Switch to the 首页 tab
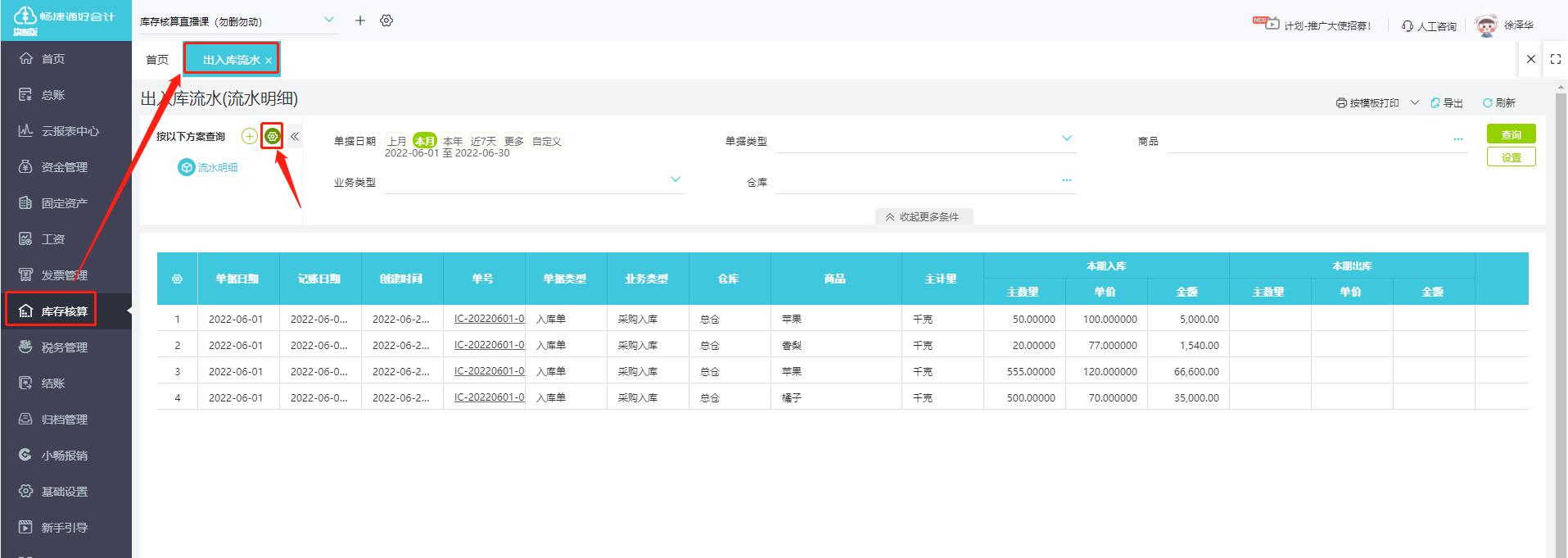 [157, 60]
